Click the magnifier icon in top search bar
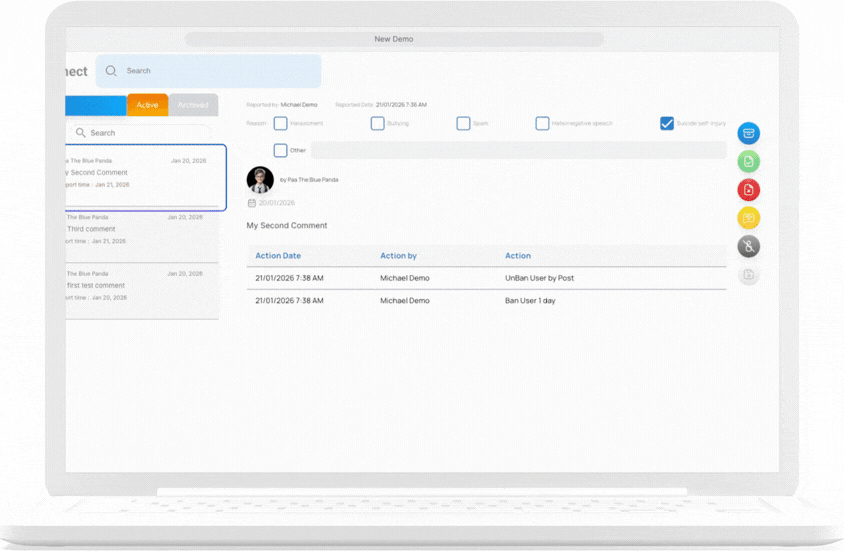Image resolution: width=844 pixels, height=551 pixels. [x=111, y=71]
